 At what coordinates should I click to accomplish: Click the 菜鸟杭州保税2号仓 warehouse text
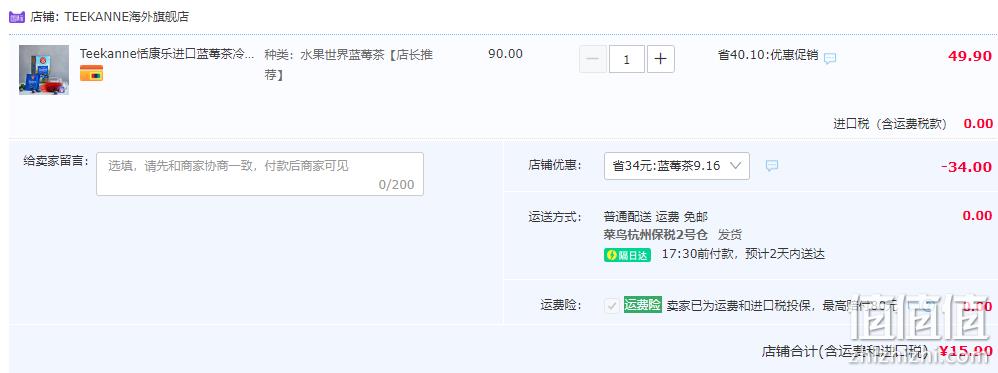point(656,235)
